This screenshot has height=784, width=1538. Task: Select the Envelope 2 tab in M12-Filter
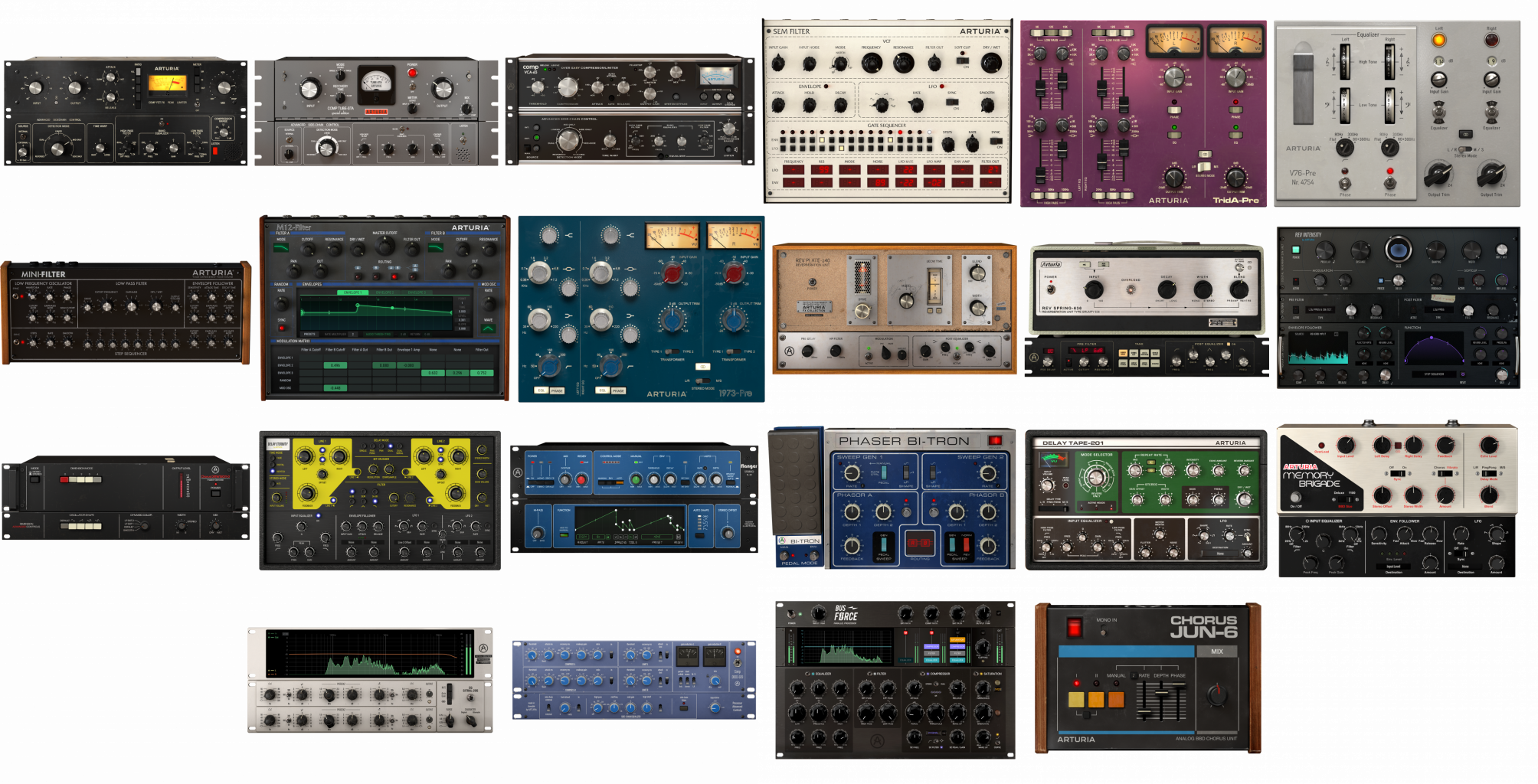[384, 292]
